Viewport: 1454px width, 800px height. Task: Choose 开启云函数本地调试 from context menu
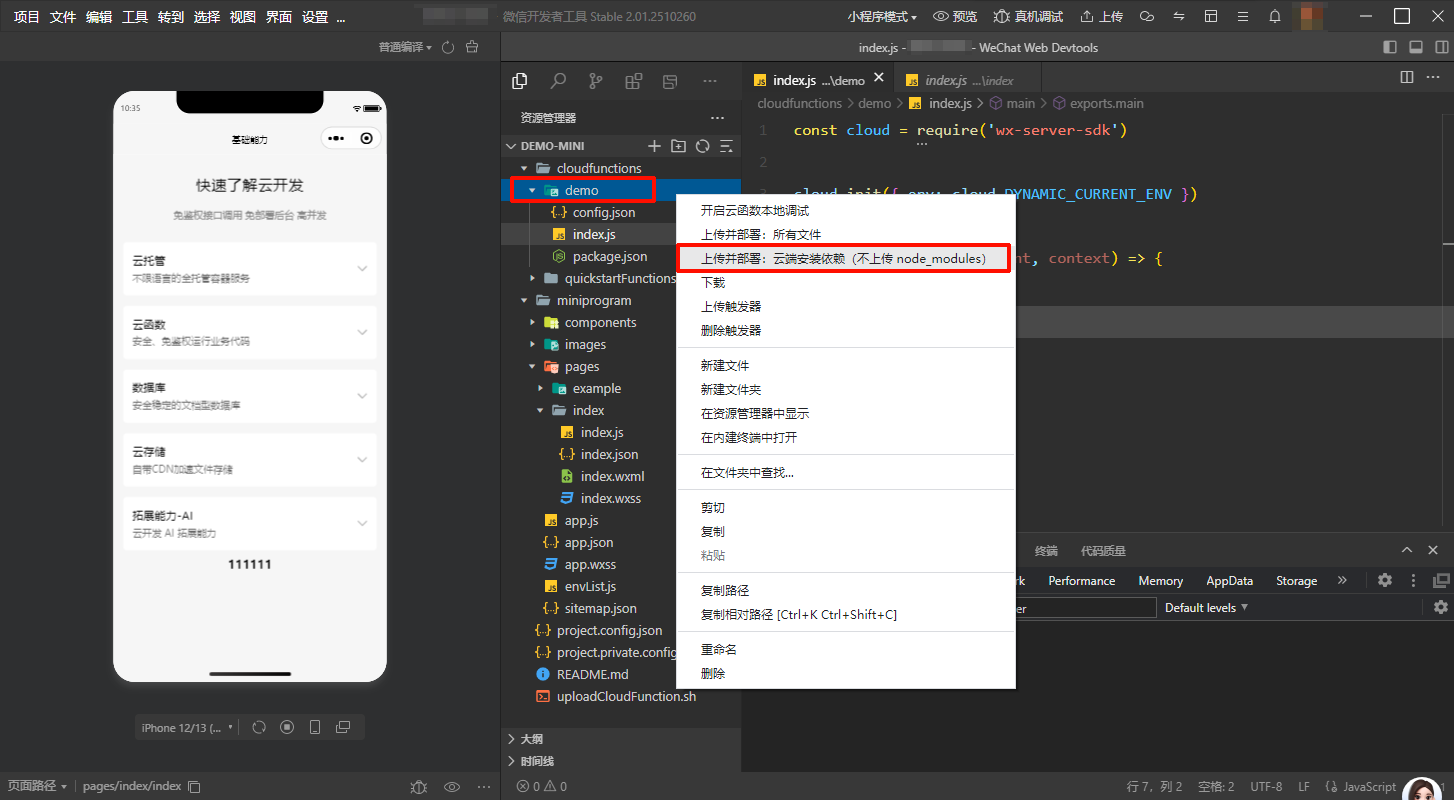click(754, 211)
